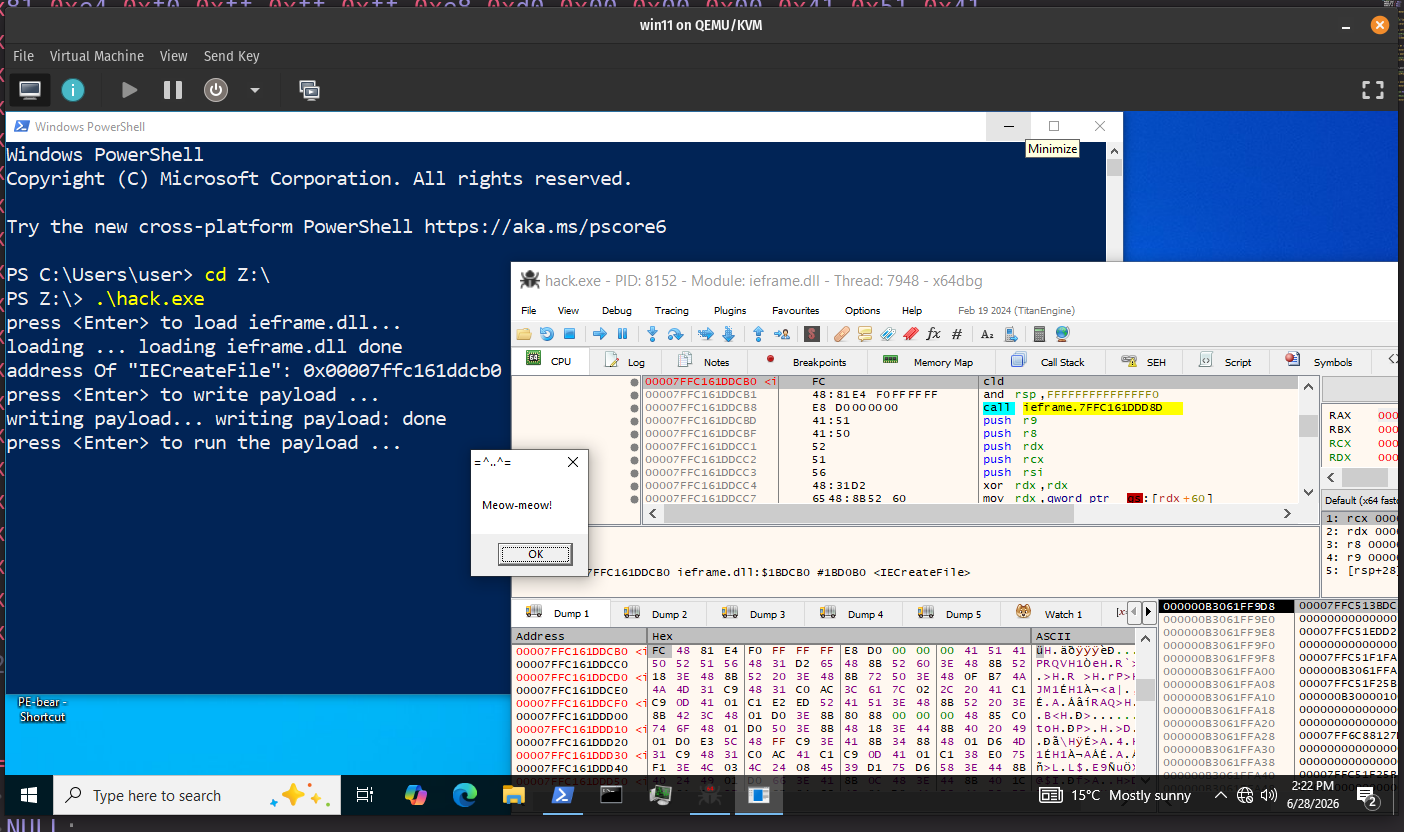Open the Variables hash icon
The image size is (1404, 832).
click(957, 334)
